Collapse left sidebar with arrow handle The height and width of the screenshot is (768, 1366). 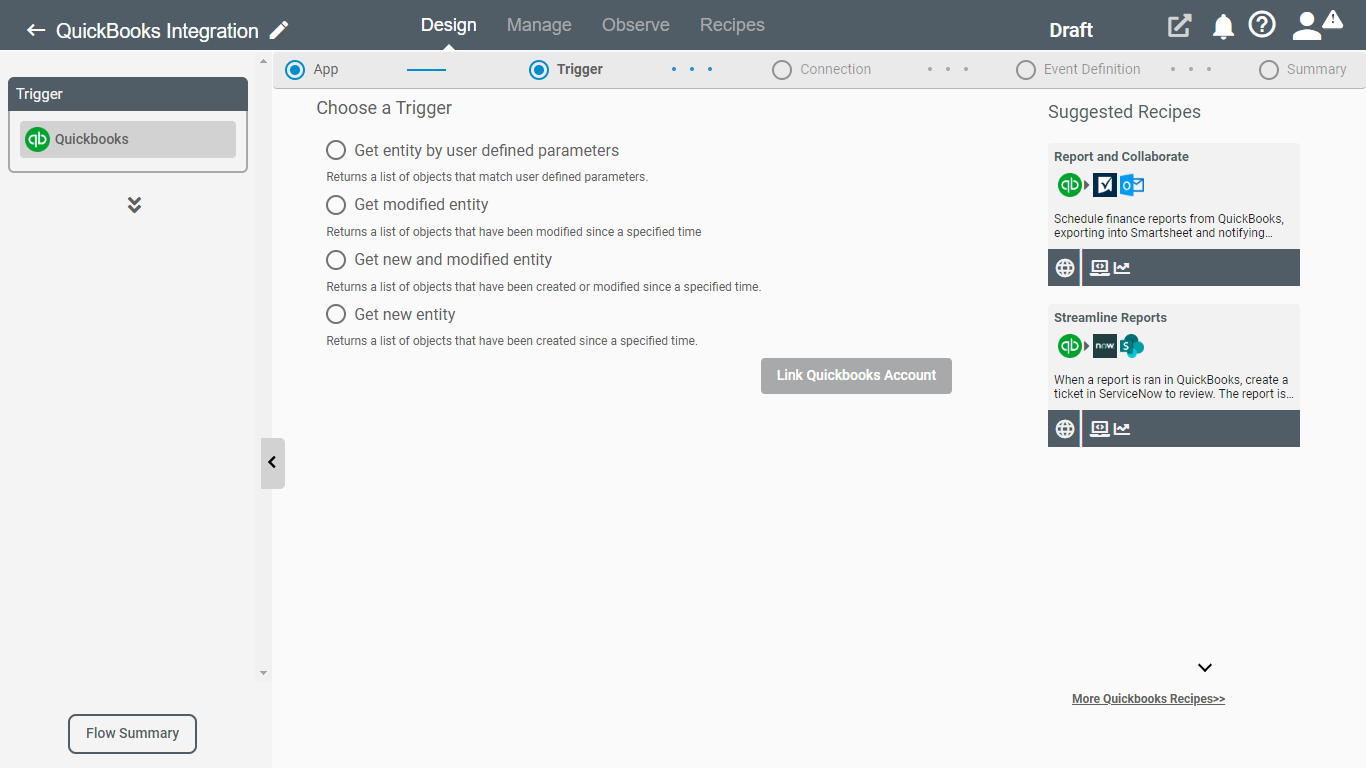[272, 463]
